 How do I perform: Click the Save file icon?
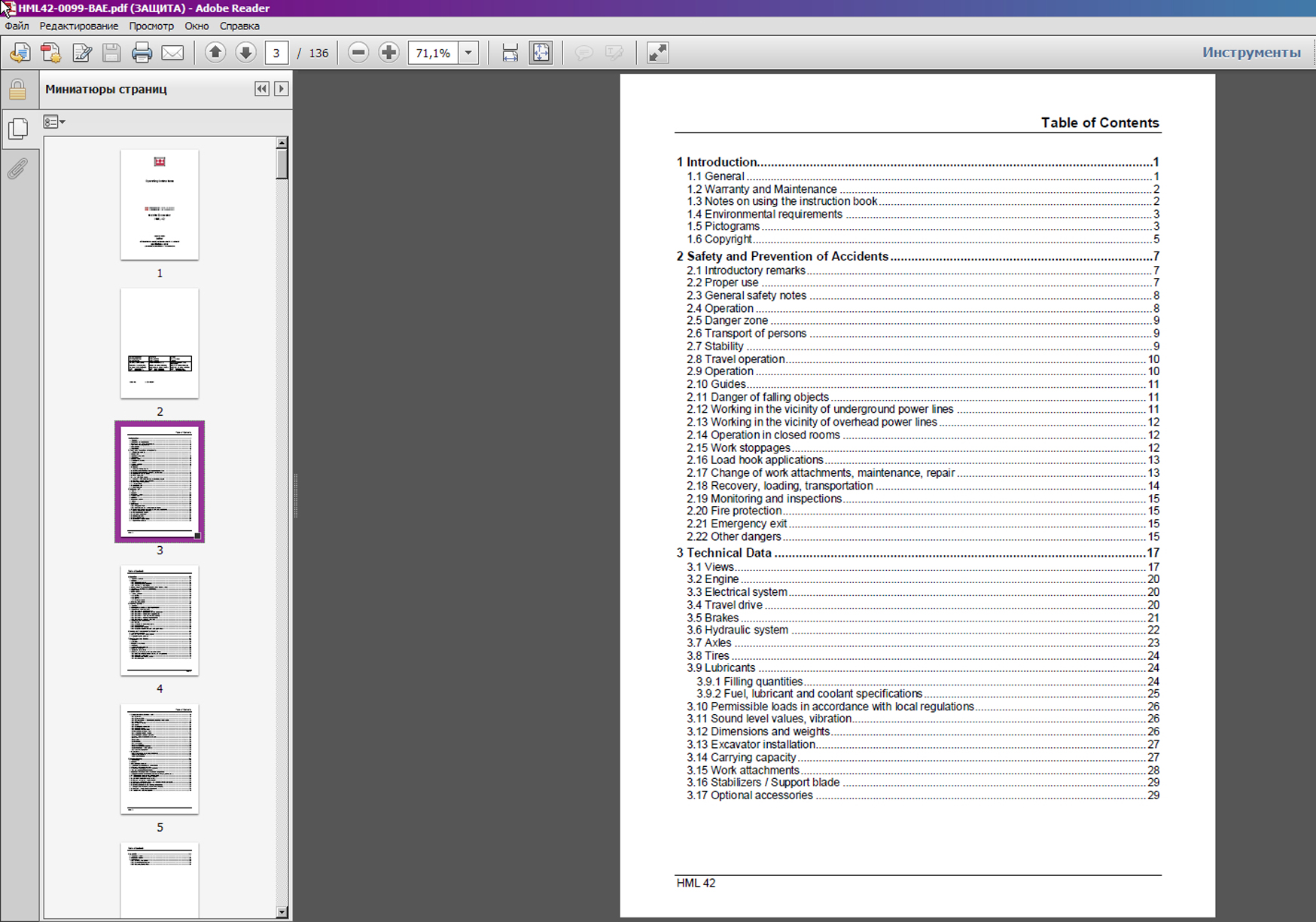[x=111, y=53]
